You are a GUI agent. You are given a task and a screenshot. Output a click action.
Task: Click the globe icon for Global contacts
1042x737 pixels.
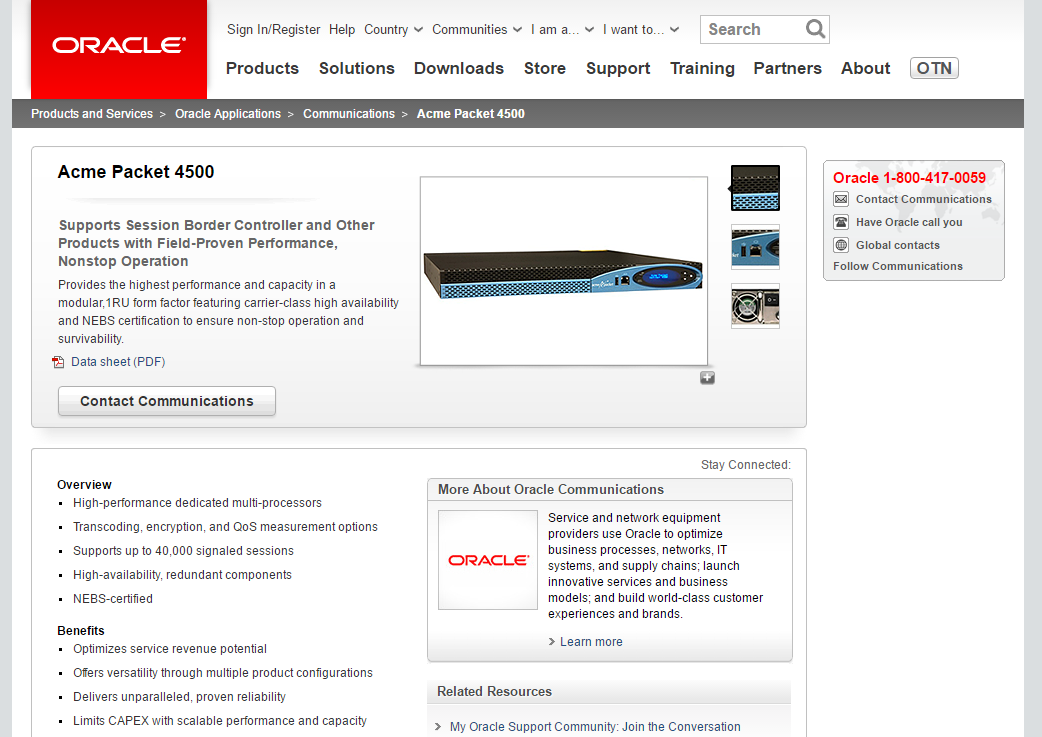(x=841, y=245)
